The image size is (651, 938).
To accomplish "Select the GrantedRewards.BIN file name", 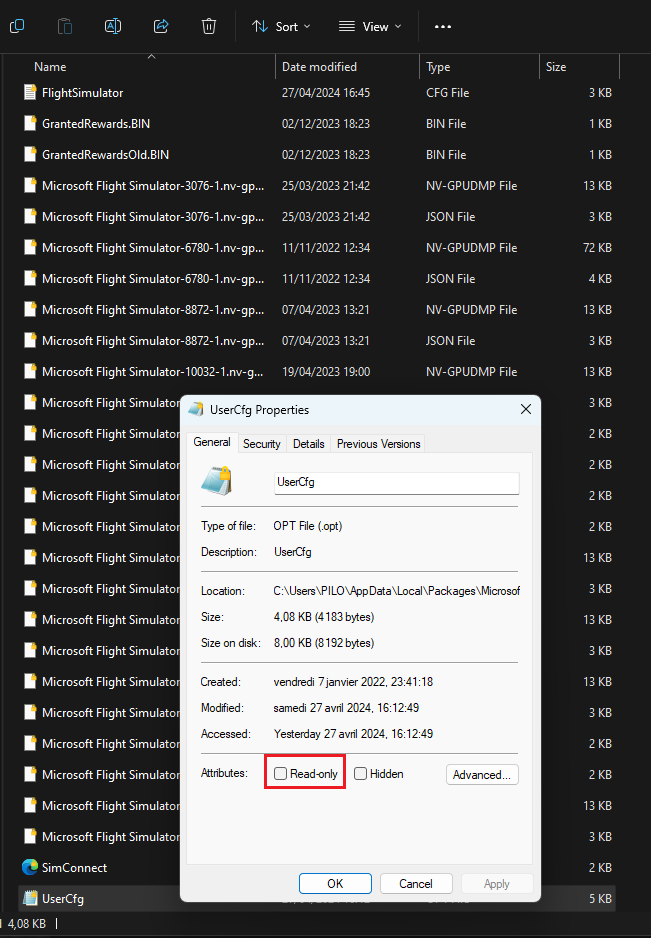I will pos(96,124).
